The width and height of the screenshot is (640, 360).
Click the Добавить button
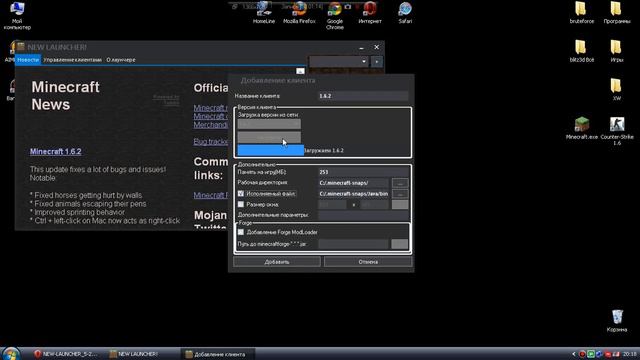coord(277,262)
